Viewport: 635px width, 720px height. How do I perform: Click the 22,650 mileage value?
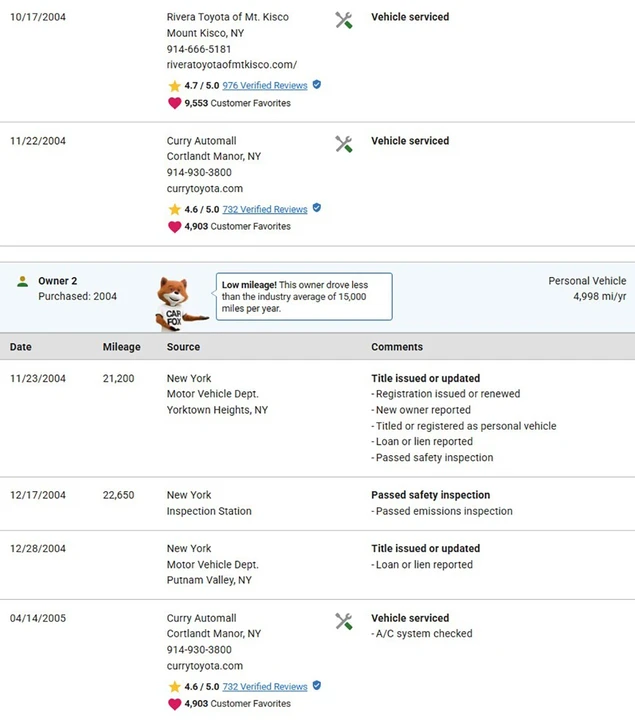(118, 495)
